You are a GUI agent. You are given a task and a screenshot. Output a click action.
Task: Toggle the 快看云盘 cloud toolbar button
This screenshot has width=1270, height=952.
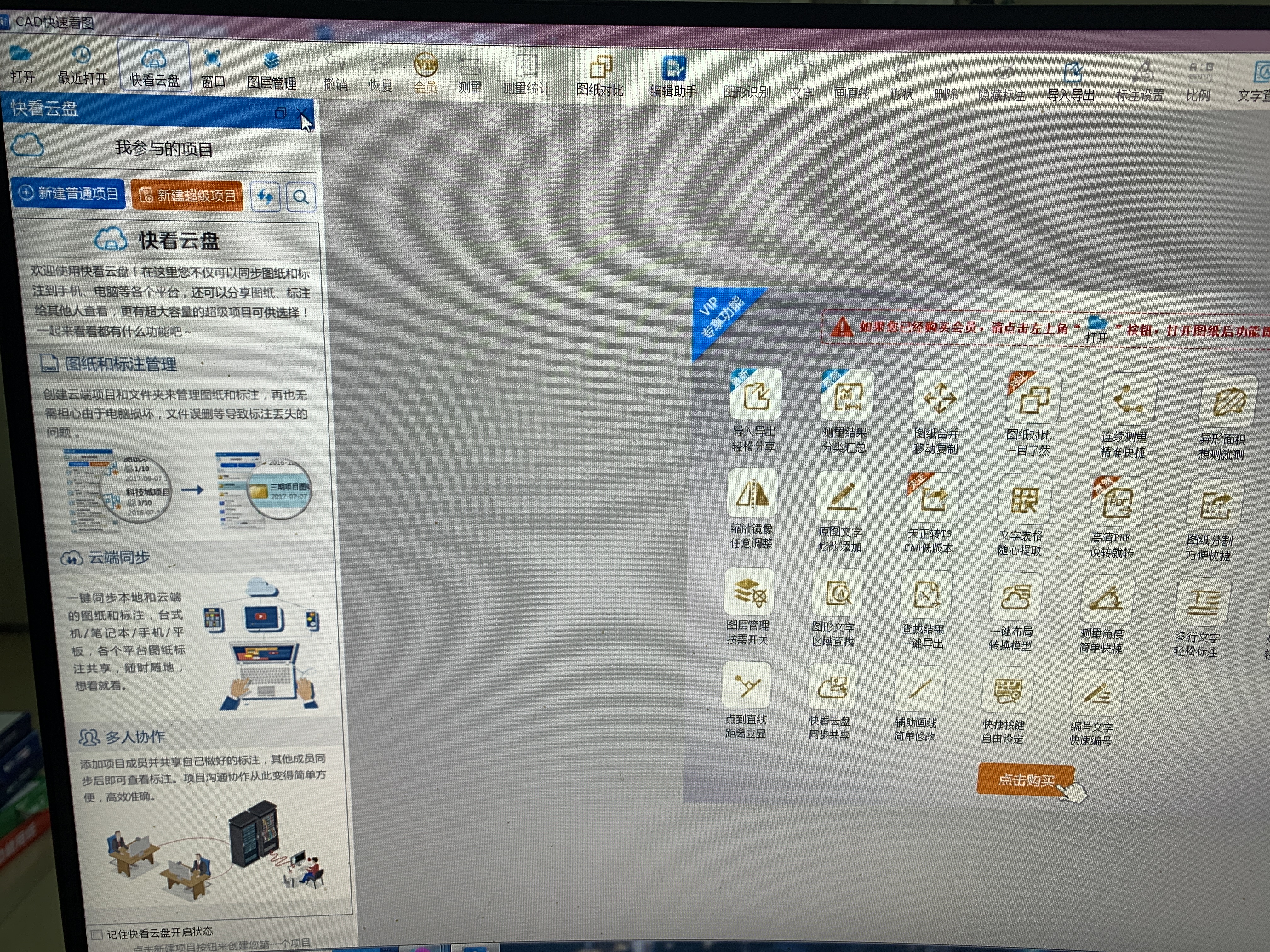(154, 66)
